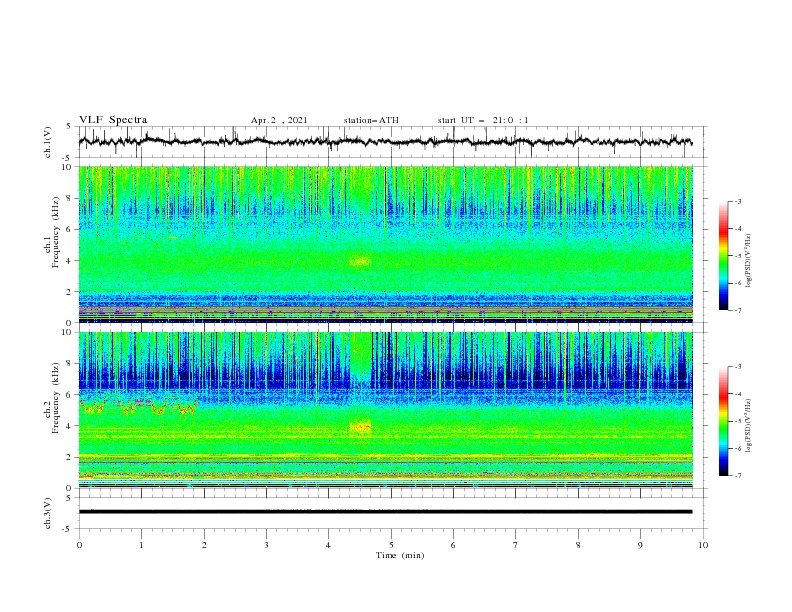Click the "4" kHz tick of ch.1 spectrogram

[70, 261]
